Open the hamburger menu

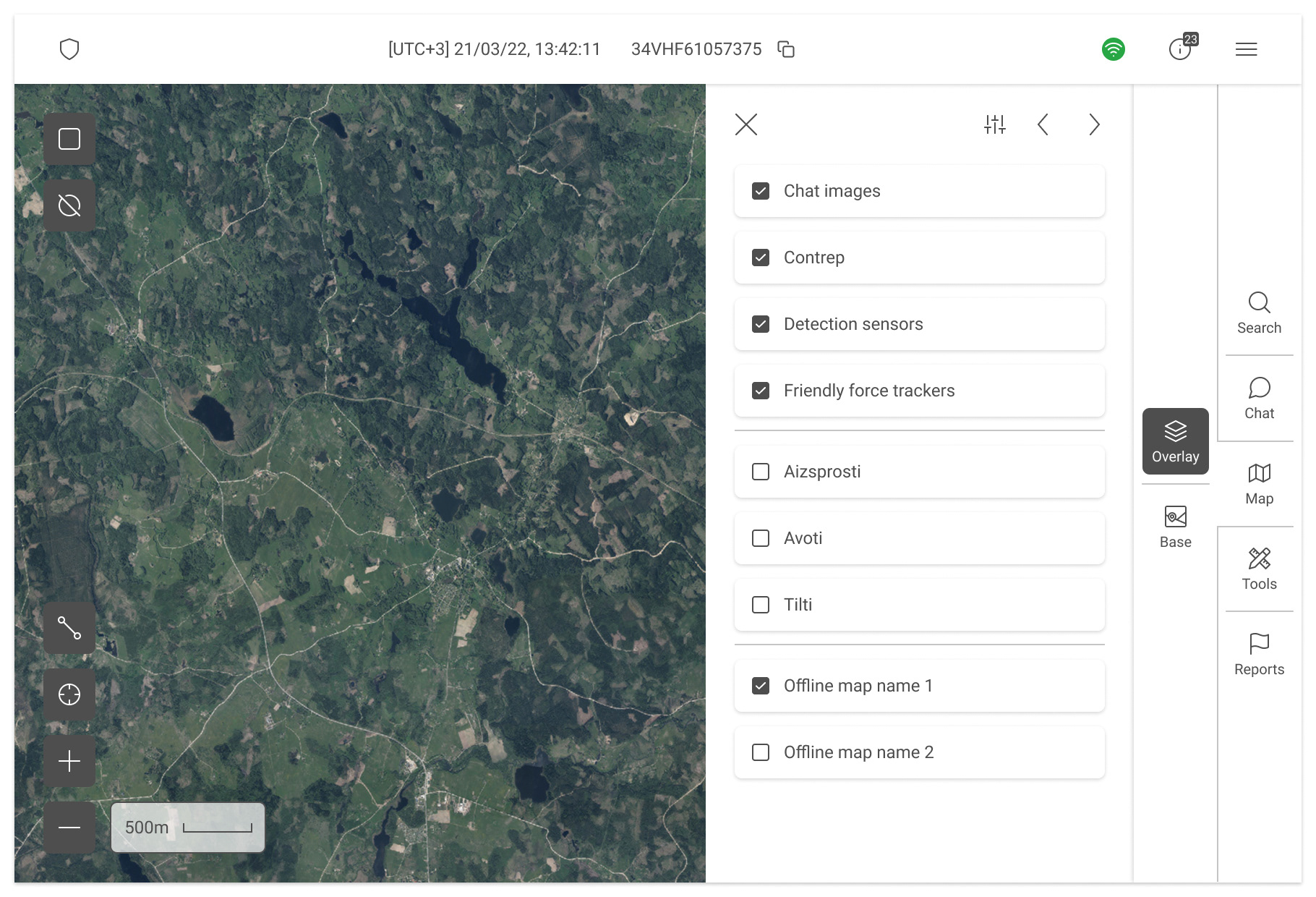point(1247,49)
